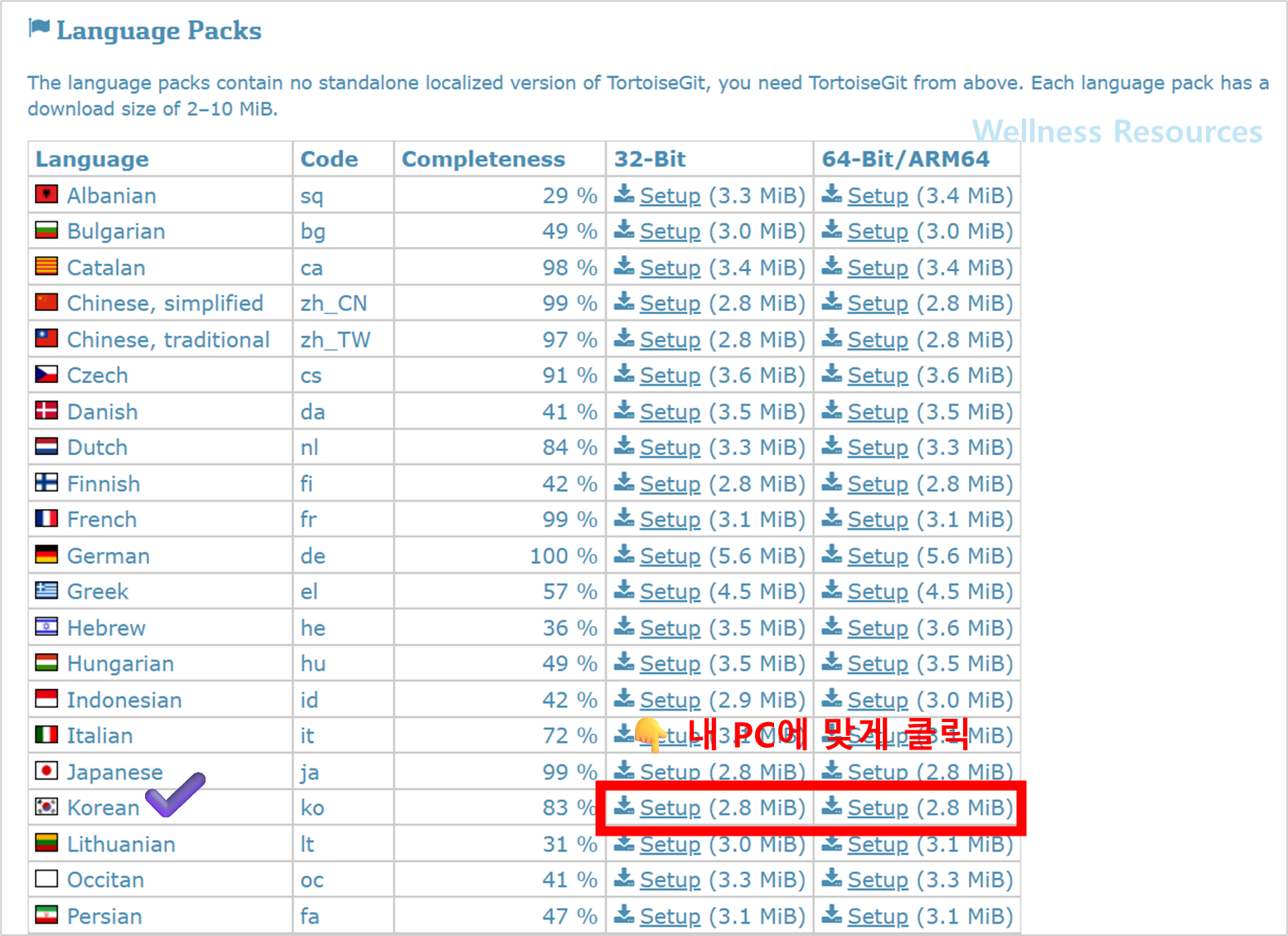Click the Lithuanian flag icon
1288x936 pixels.
click(x=46, y=843)
